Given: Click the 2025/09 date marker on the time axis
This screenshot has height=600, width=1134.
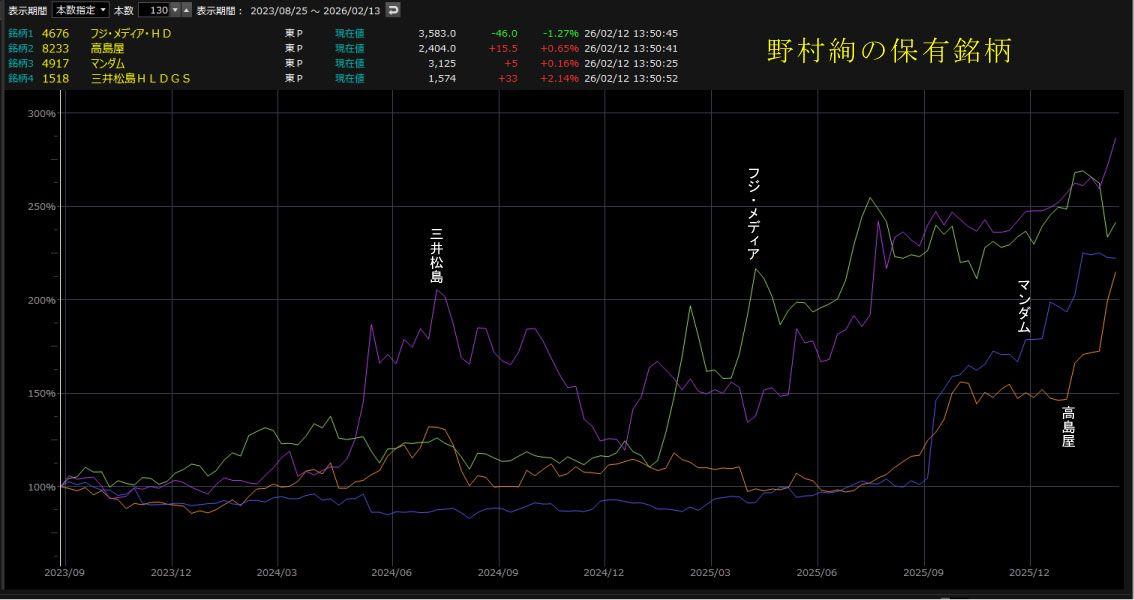Looking at the screenshot, I should 924,573.
